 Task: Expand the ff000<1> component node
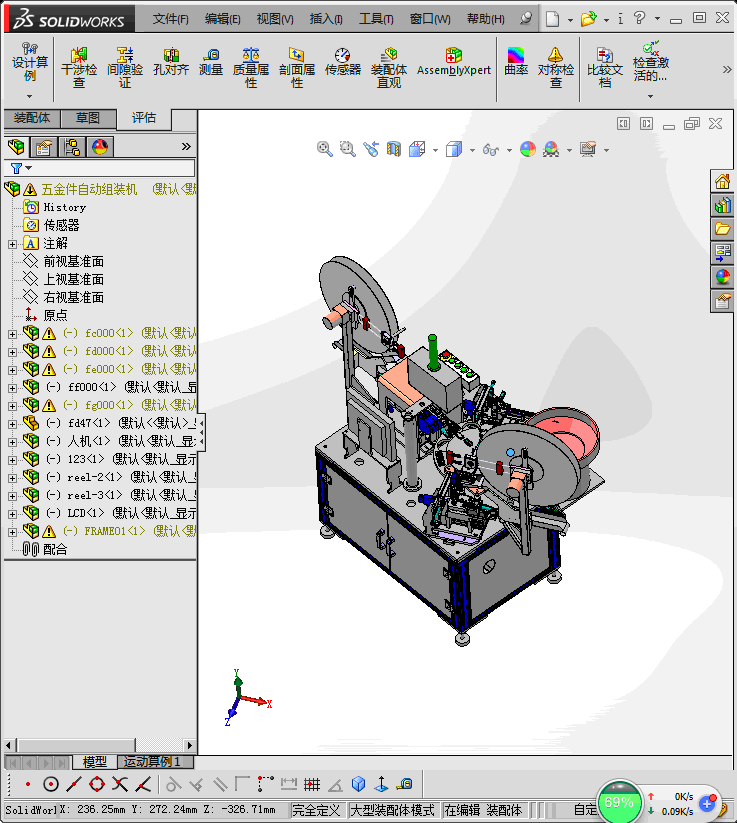click(x=12, y=388)
